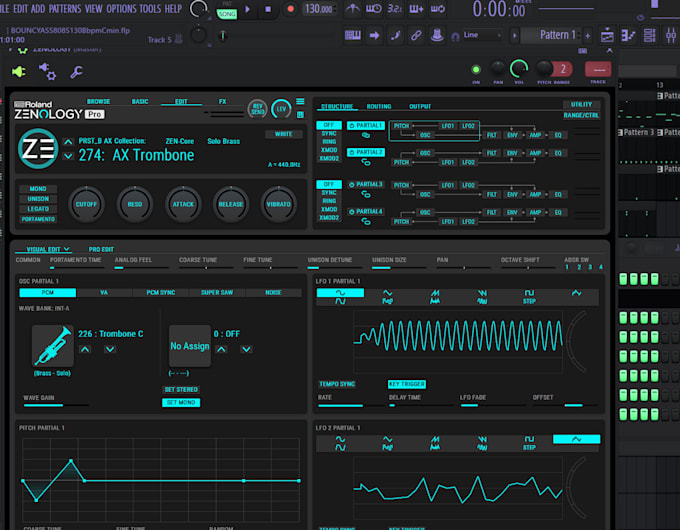This screenshot has height=530, width=680.
Task: Adjust the LFO 1 RATE slider
Action: 351,406
